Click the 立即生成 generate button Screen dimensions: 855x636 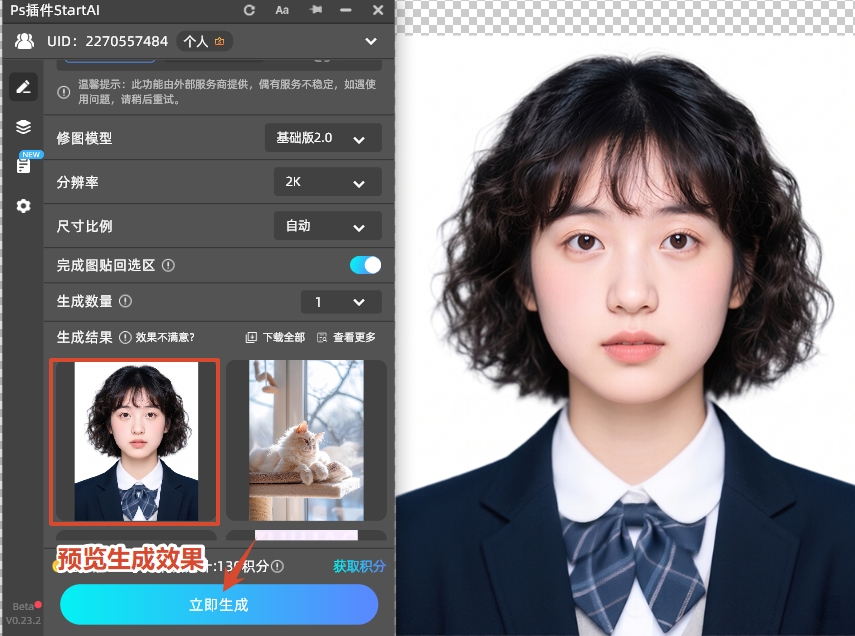coord(219,604)
